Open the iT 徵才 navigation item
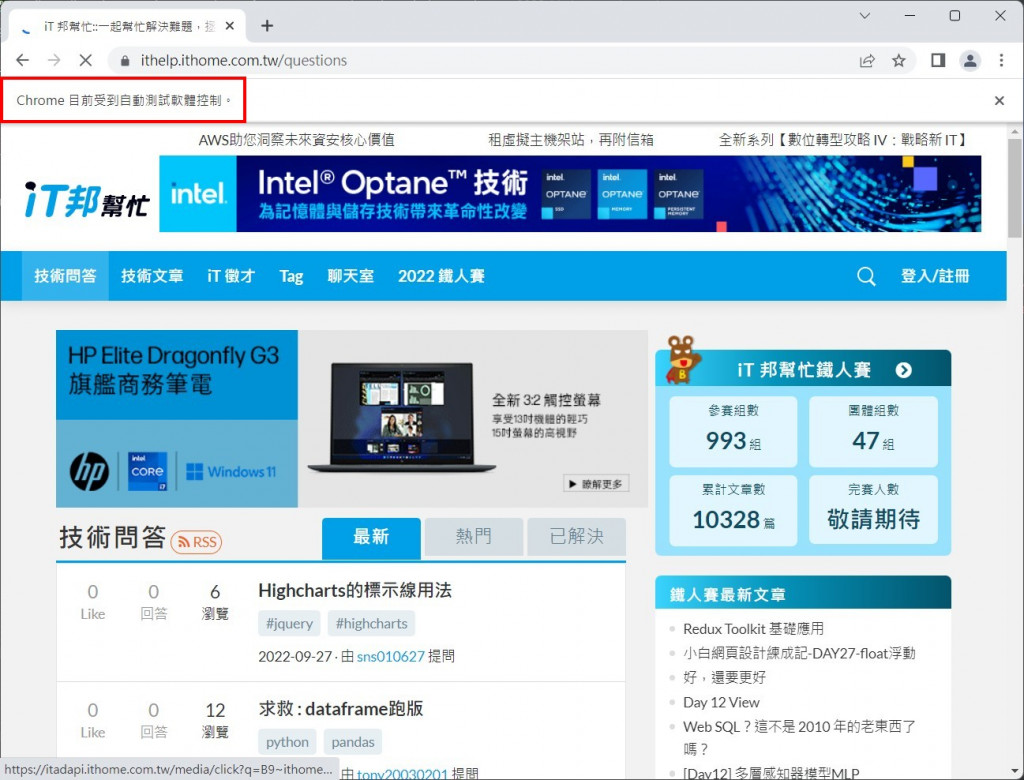 [231, 276]
